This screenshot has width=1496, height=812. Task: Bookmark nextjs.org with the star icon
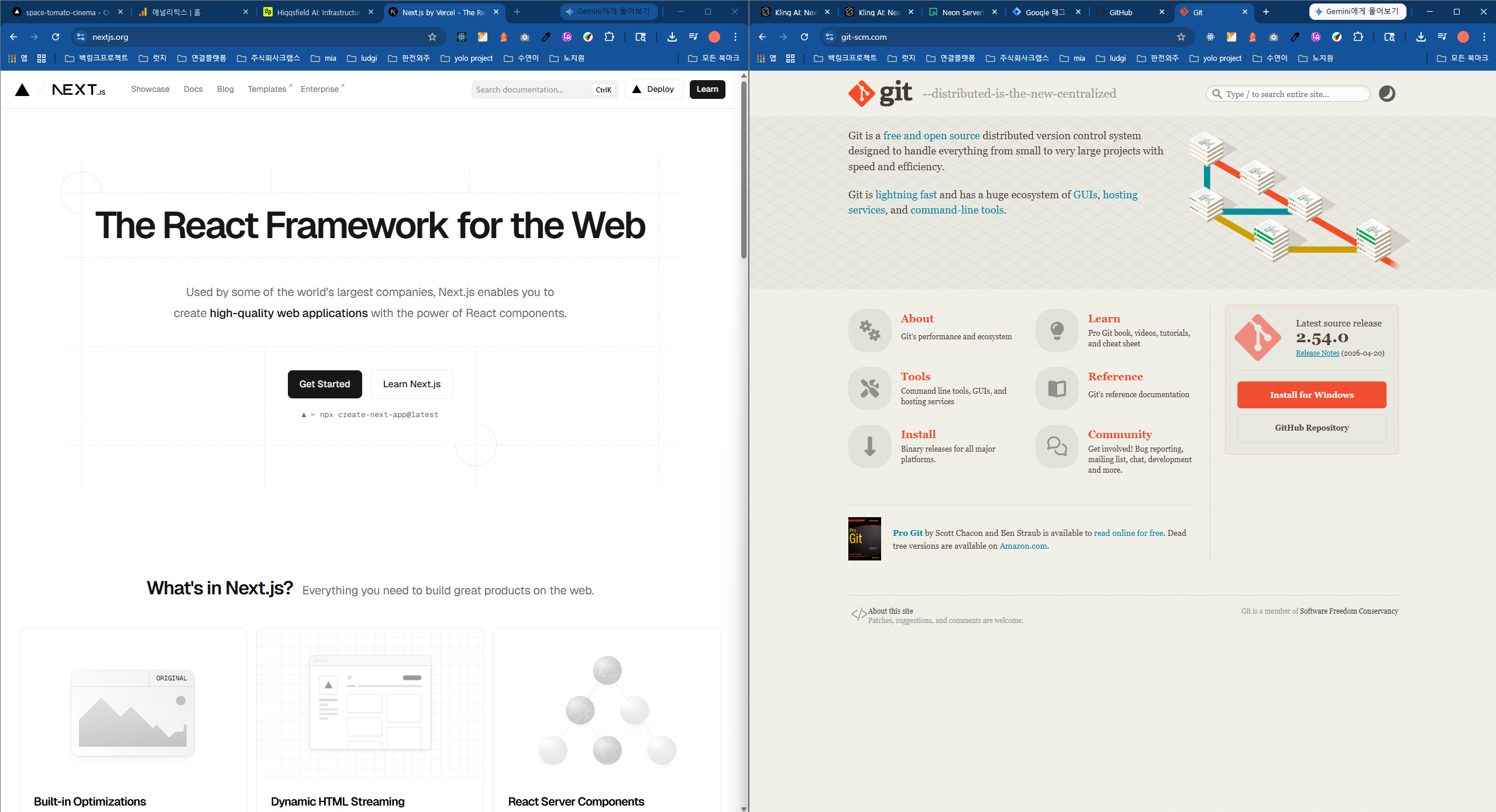[x=432, y=37]
